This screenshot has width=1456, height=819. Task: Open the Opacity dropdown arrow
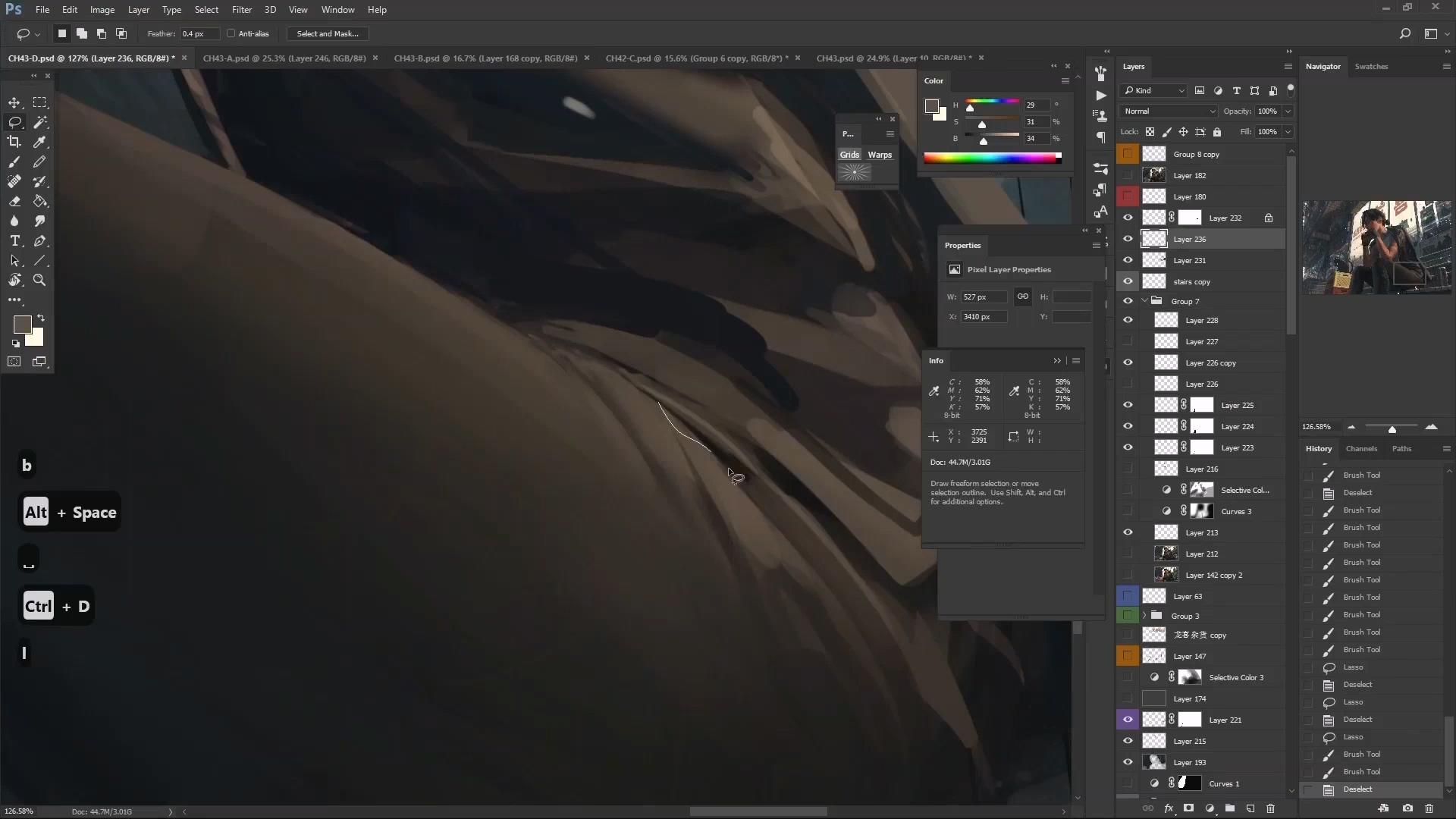coord(1287,111)
